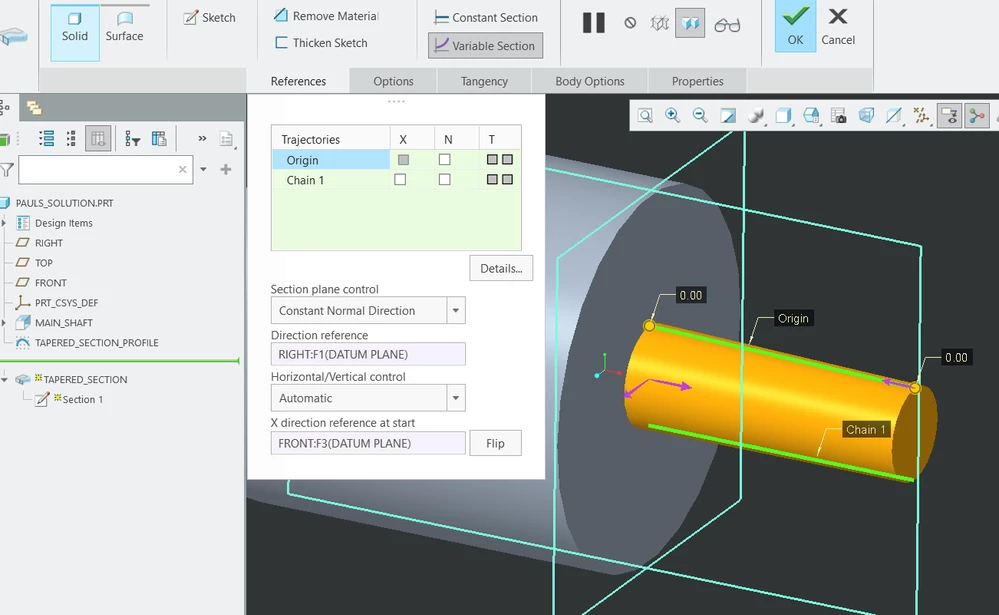This screenshot has height=615, width=999.
Task: Open the Body Options tab
Action: [590, 82]
